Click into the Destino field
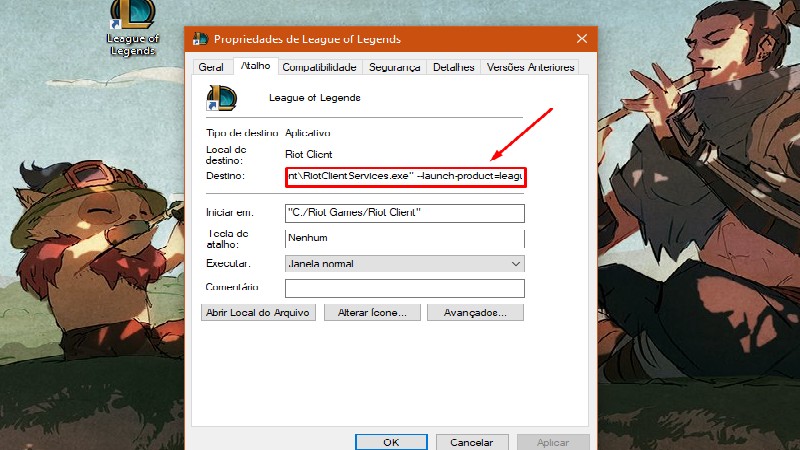The image size is (800, 450). tap(405, 177)
